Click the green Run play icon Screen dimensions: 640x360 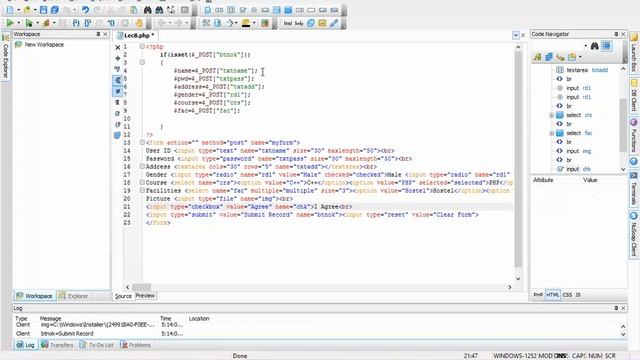(x=10, y=23)
